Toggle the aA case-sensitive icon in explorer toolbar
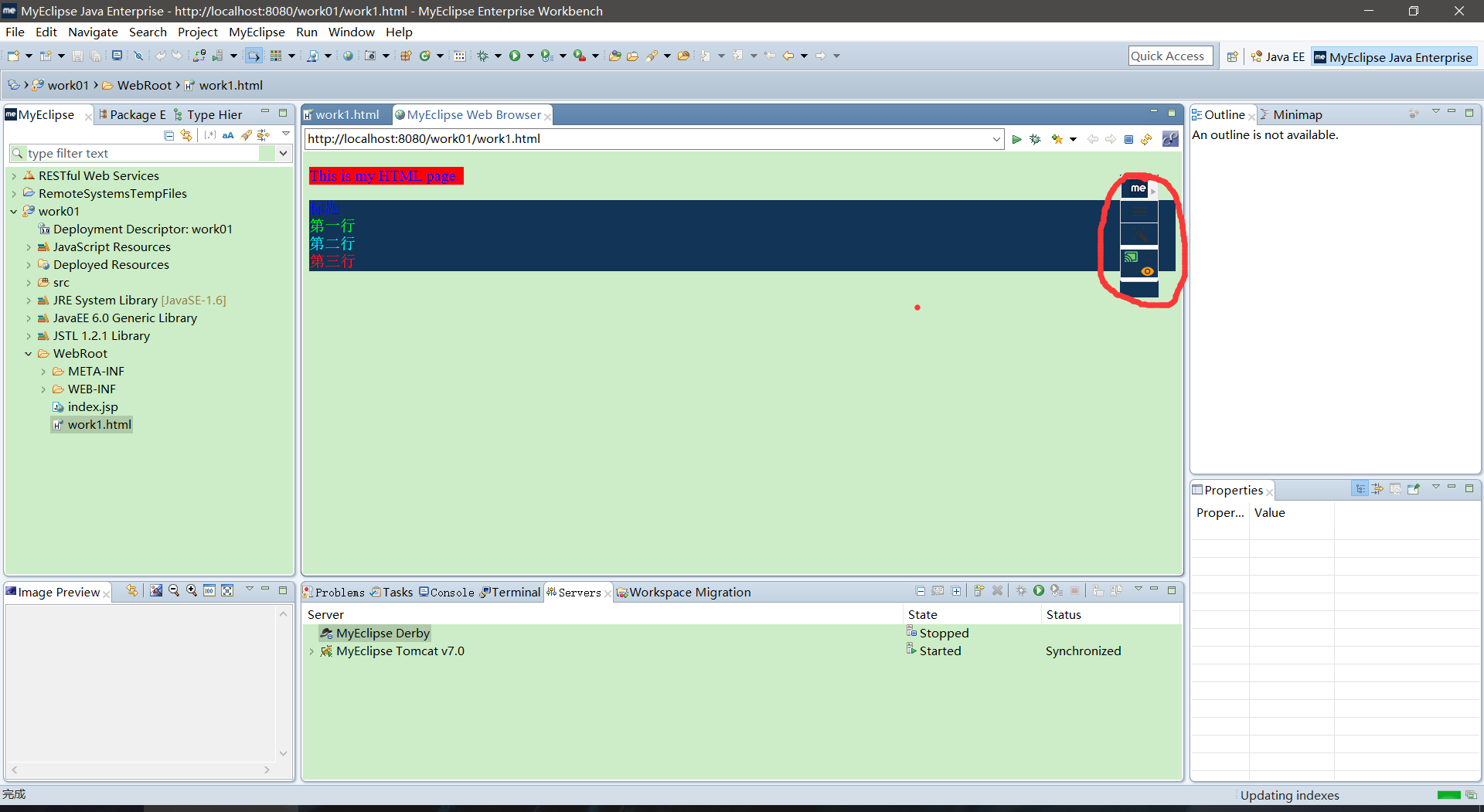Image resolution: width=1484 pixels, height=812 pixels. click(x=228, y=135)
